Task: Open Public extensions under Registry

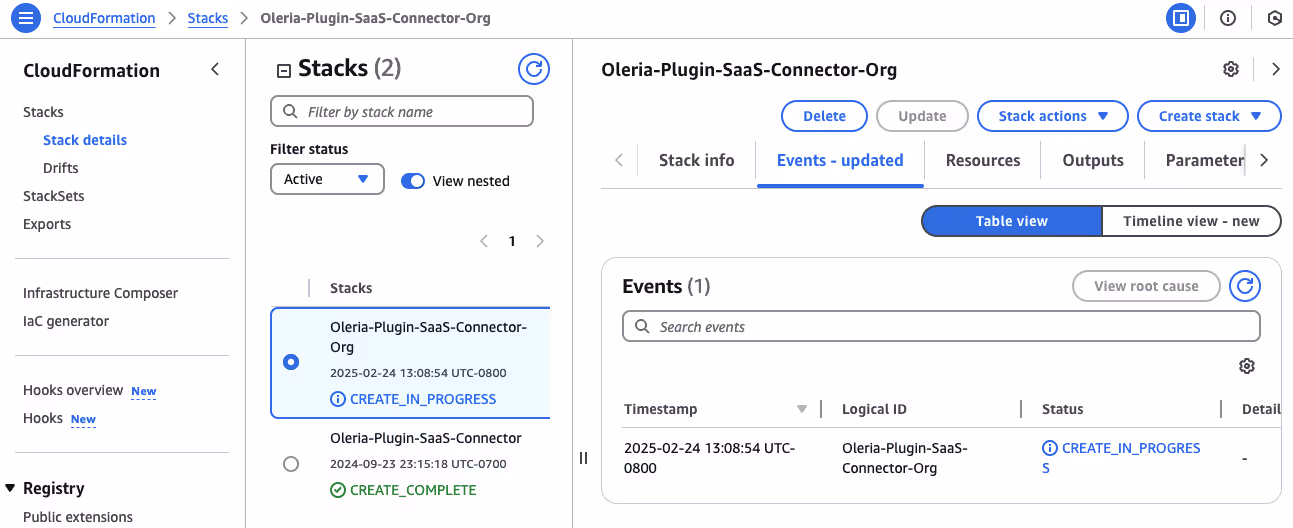Action: coord(78,517)
